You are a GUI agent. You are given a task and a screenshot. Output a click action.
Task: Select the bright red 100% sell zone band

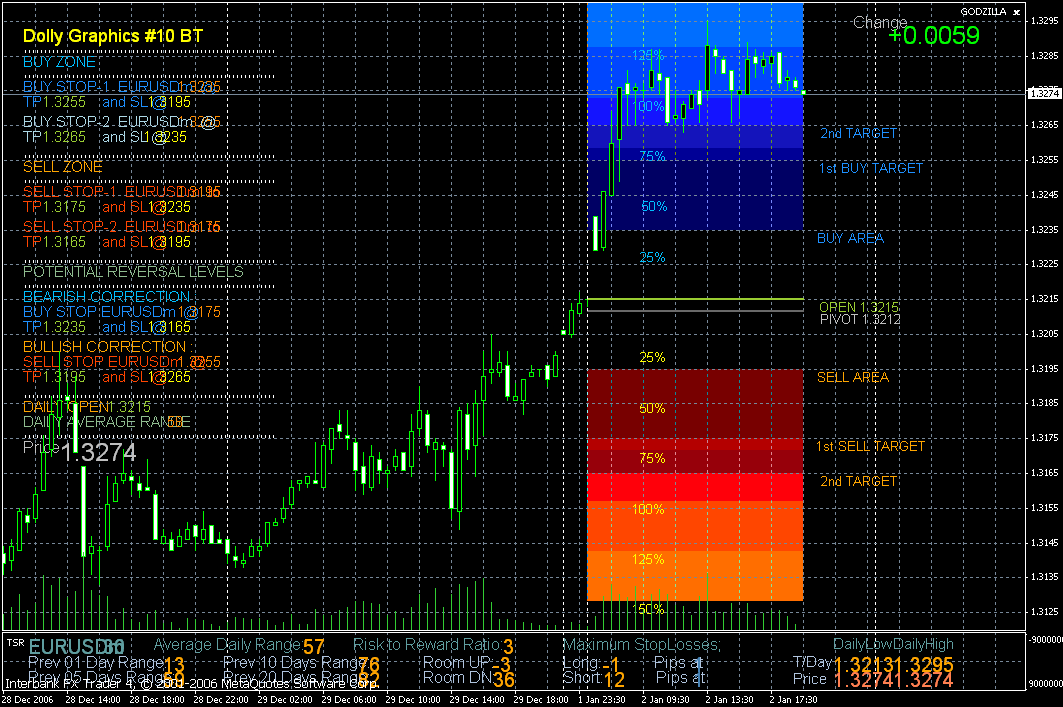(695, 487)
